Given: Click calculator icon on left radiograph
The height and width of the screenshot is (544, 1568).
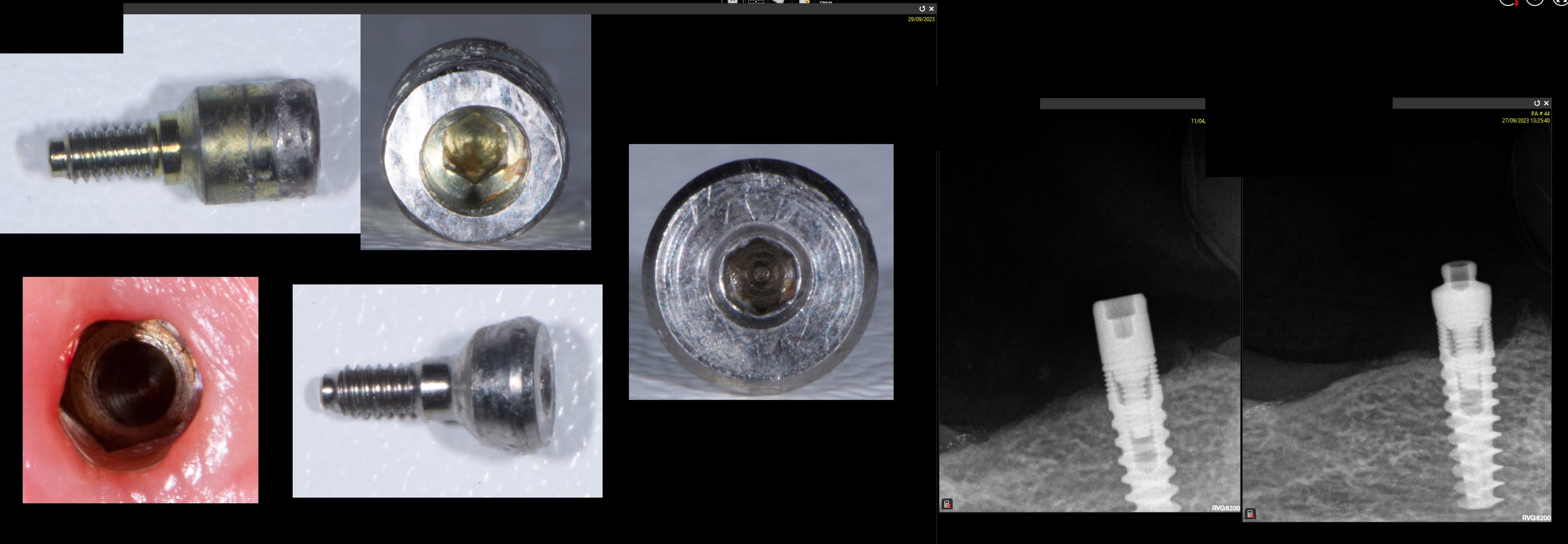Looking at the screenshot, I should (947, 504).
